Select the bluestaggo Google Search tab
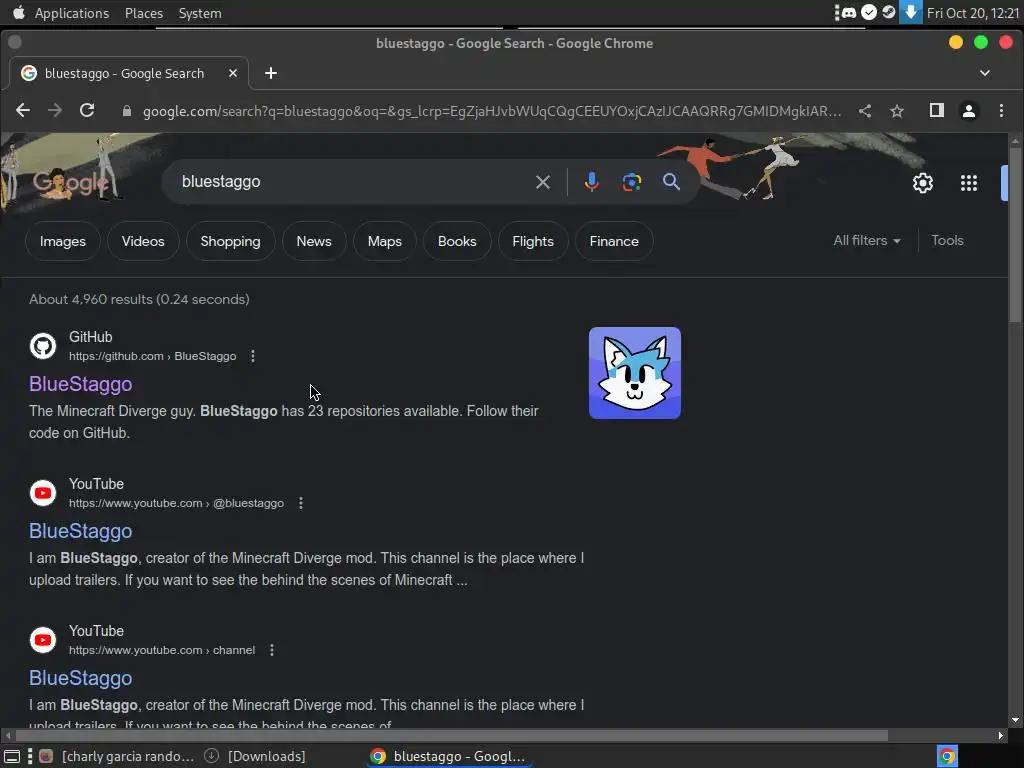1024x768 pixels. pos(124,73)
